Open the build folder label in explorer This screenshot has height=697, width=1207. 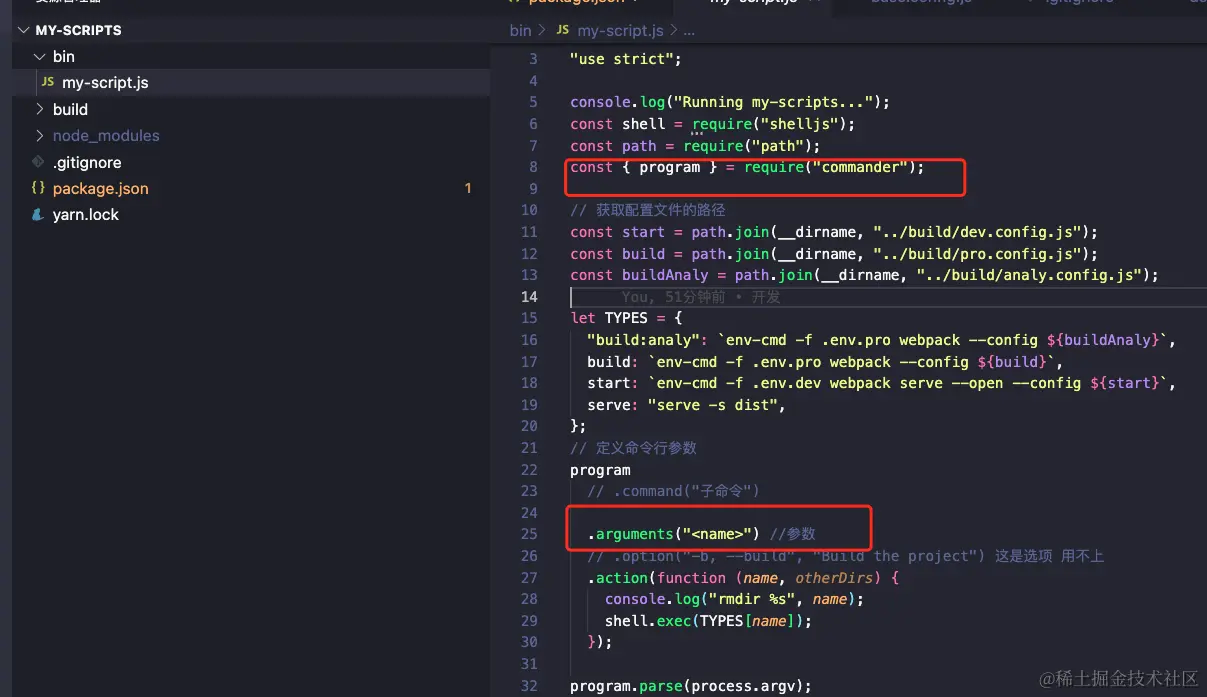[x=70, y=109]
